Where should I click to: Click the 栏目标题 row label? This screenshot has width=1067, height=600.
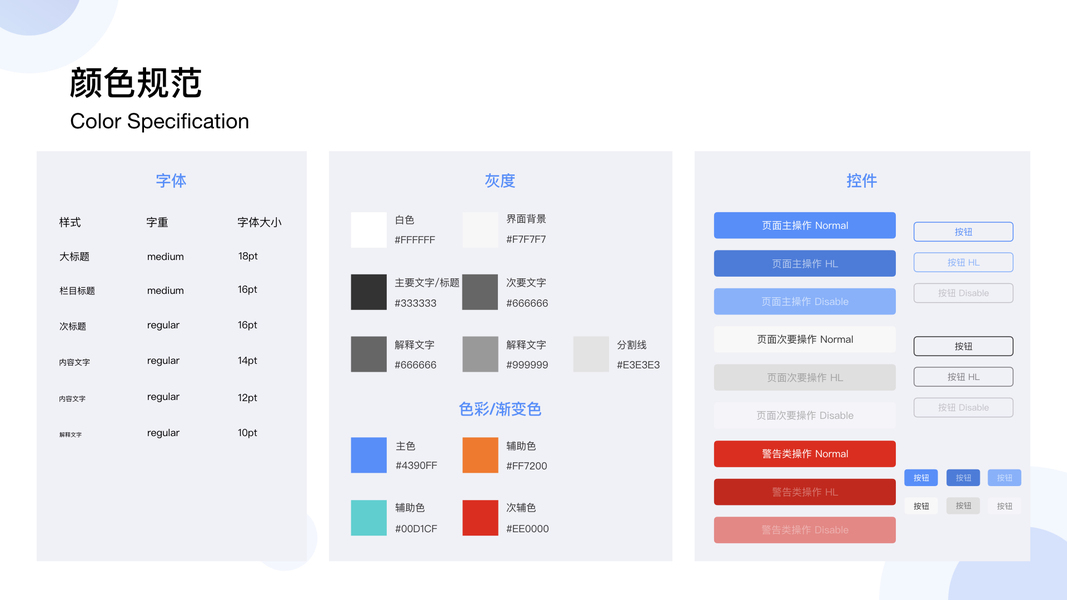coord(77,290)
